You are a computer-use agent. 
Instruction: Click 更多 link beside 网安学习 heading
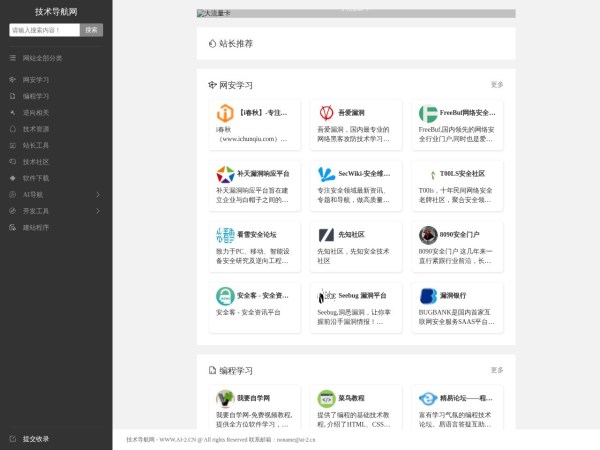tap(497, 85)
